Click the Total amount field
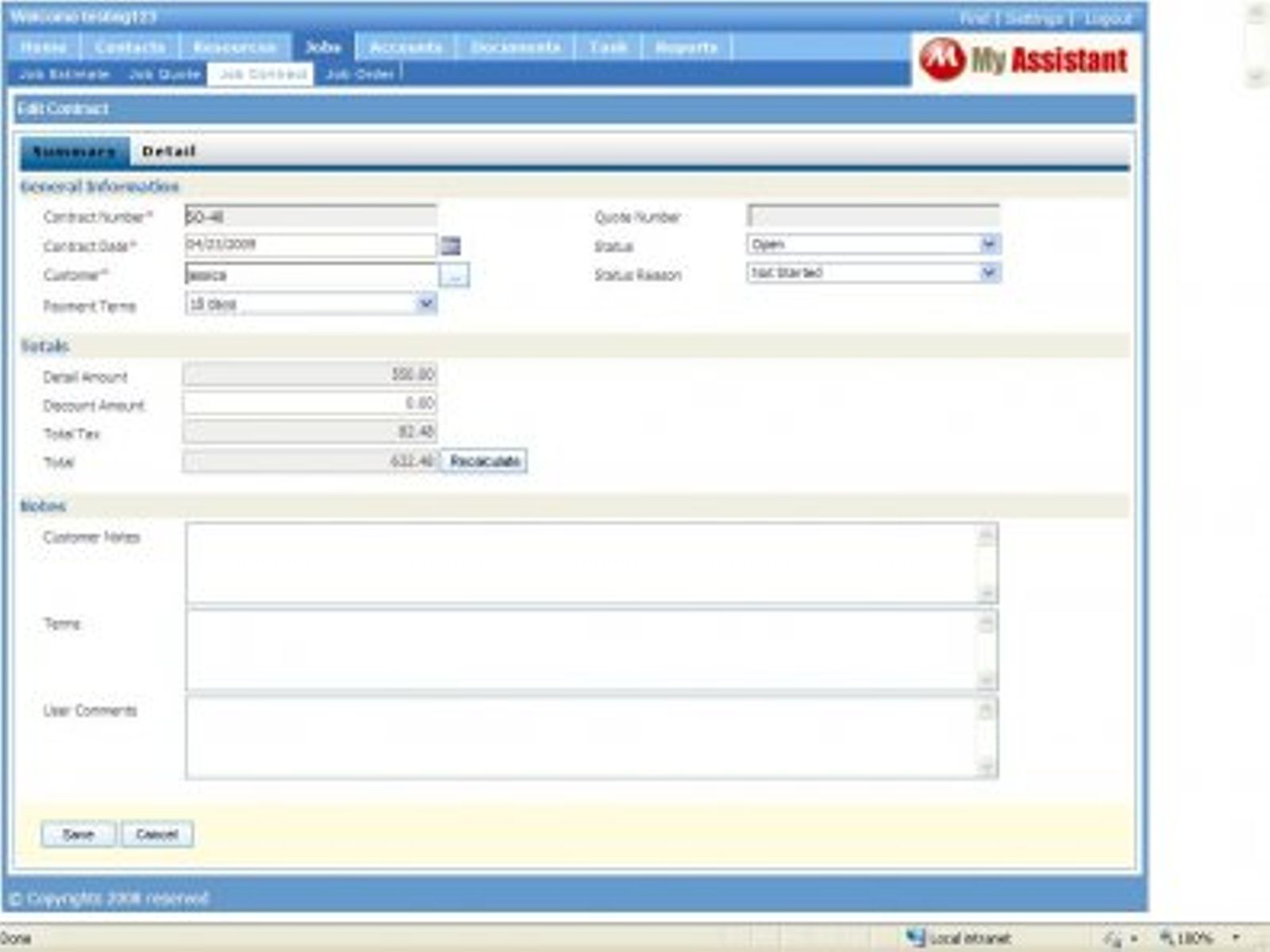Viewport: 1270px width, 952px height. [x=310, y=461]
